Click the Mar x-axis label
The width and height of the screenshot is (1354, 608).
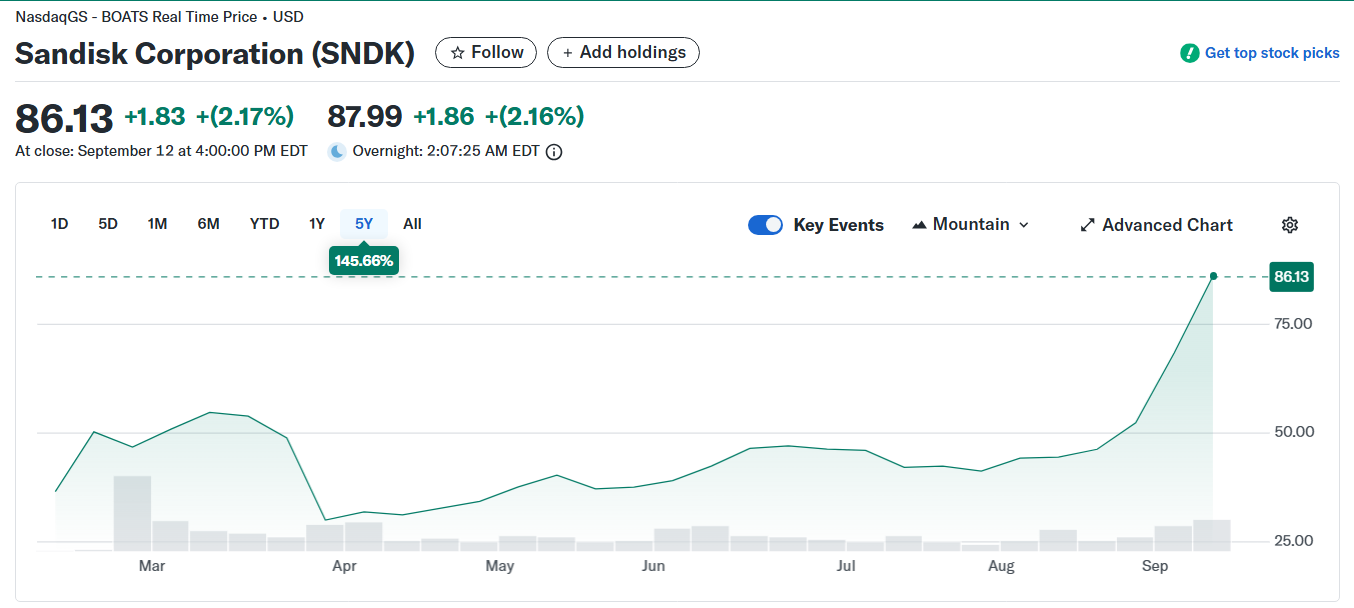pos(152,566)
